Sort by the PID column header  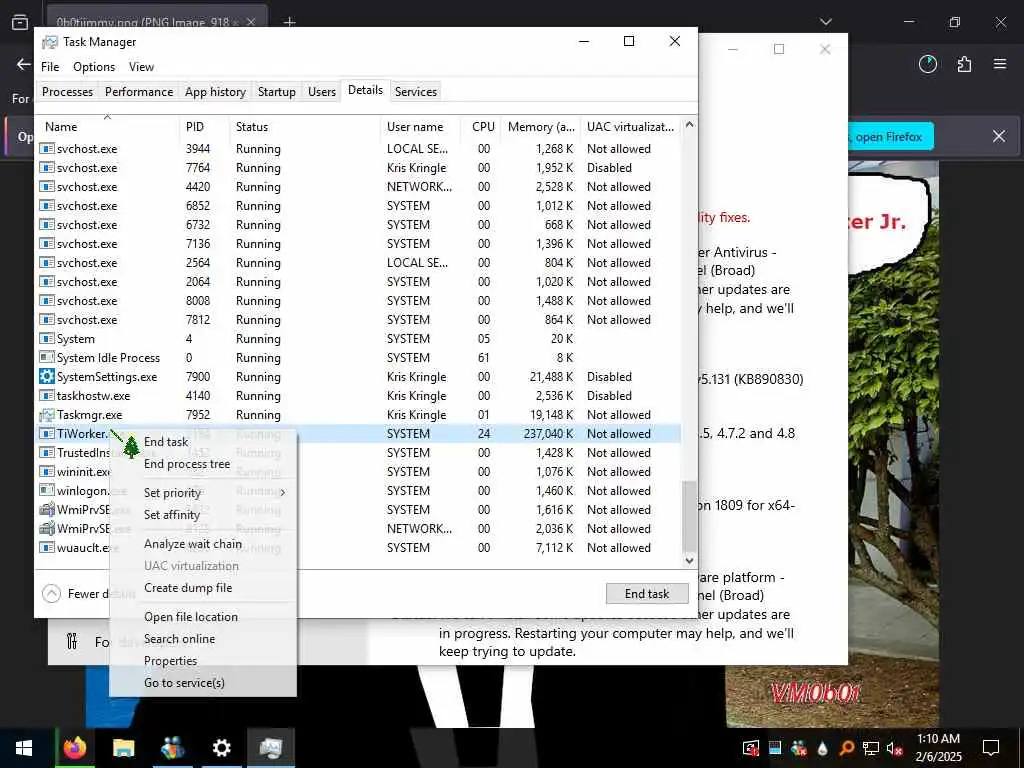tap(204, 127)
